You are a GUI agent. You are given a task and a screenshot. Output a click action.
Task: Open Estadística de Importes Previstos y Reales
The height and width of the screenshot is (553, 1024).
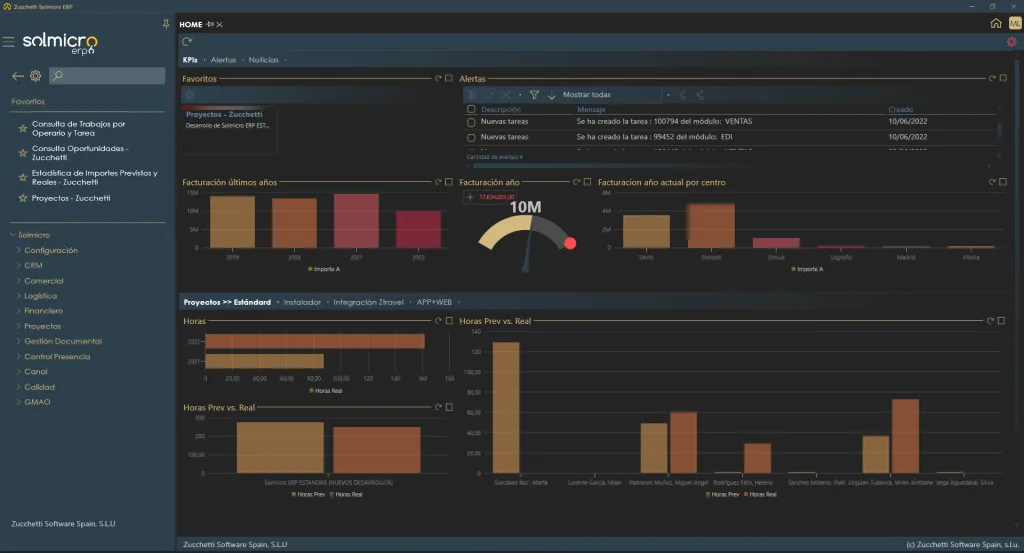coord(95,178)
